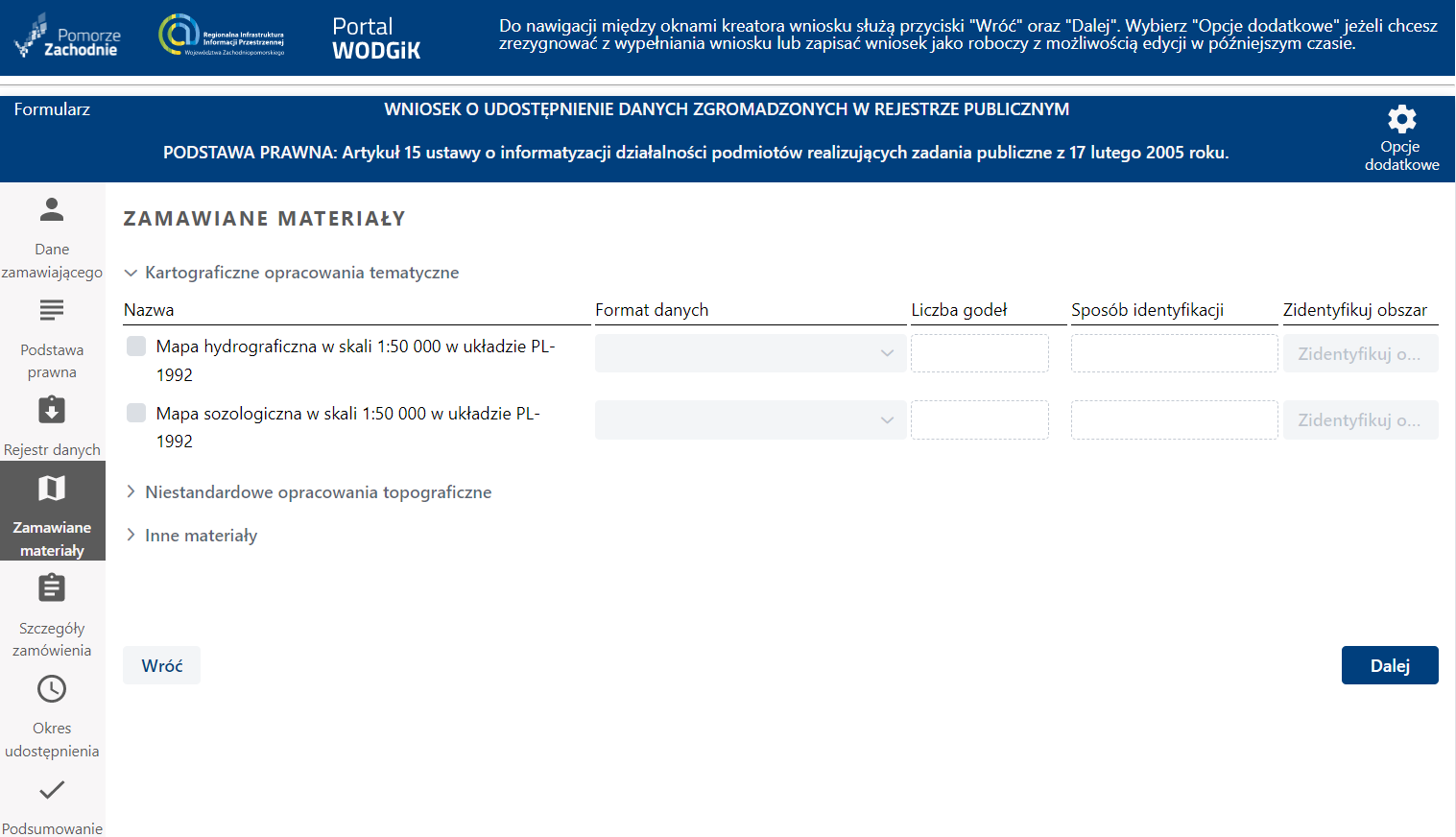Viewport: 1456px width, 837px height.
Task: Click the Wróć button
Action: (160, 664)
